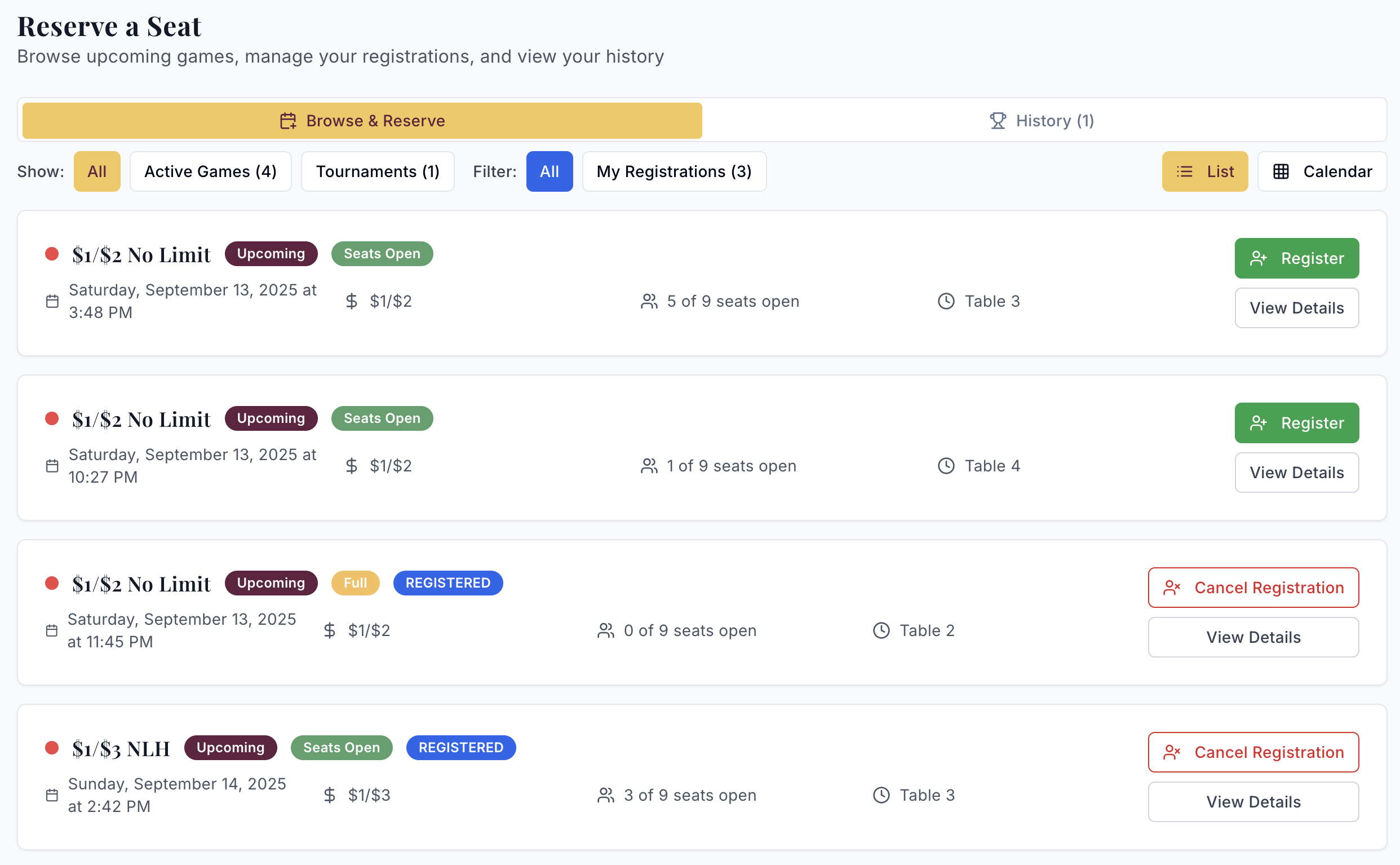
Task: Click the people icon beside 5 of 9 seats open
Action: [x=649, y=302]
